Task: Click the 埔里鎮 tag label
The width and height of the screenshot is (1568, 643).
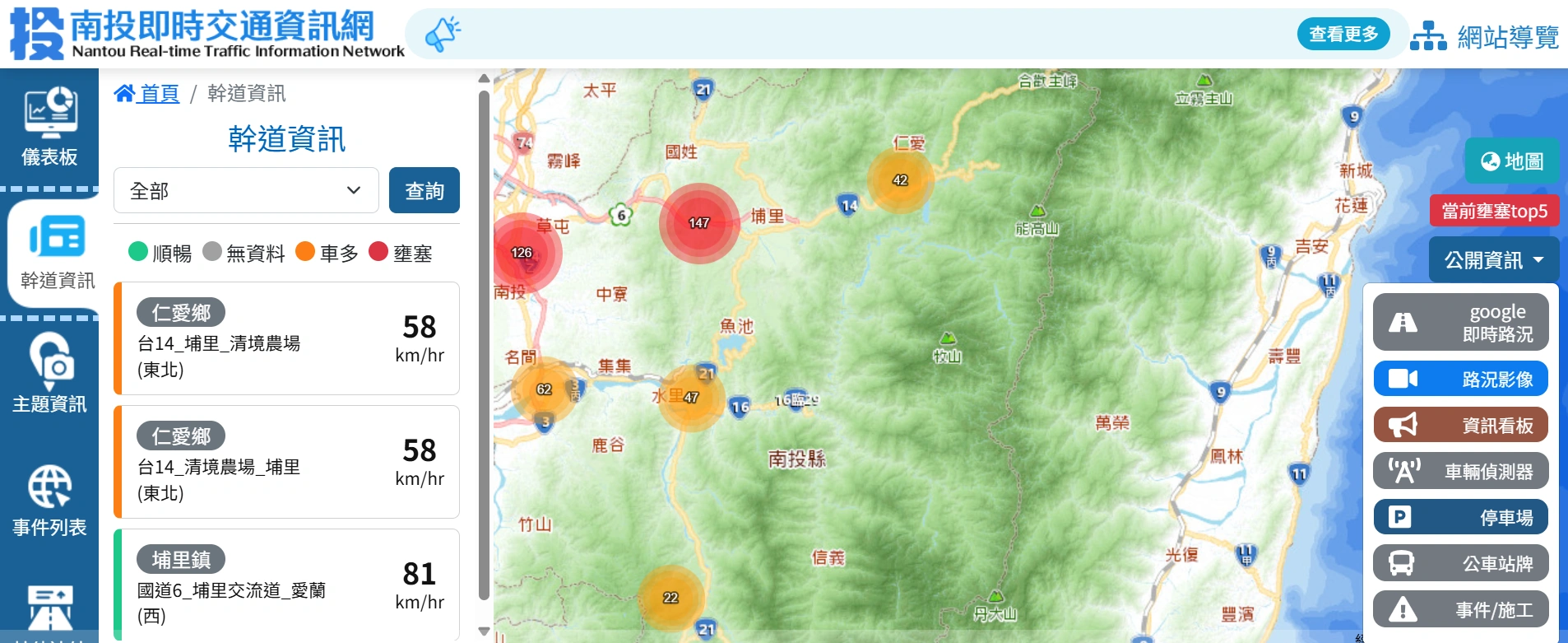Action: point(181,559)
